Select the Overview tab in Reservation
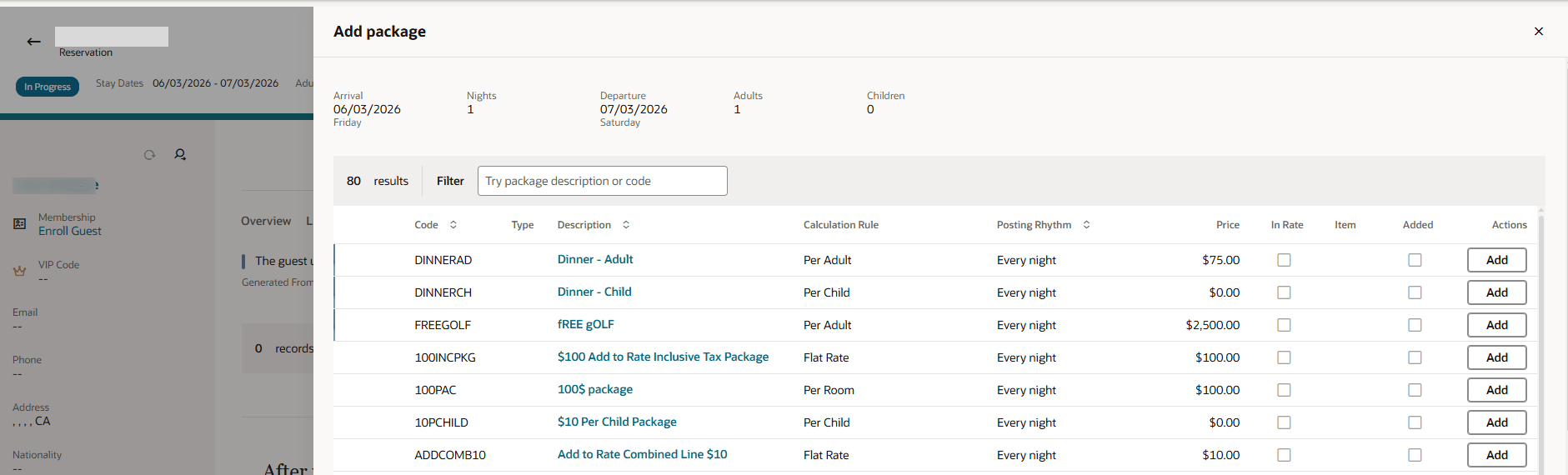Image resolution: width=1568 pixels, height=475 pixels. (266, 221)
